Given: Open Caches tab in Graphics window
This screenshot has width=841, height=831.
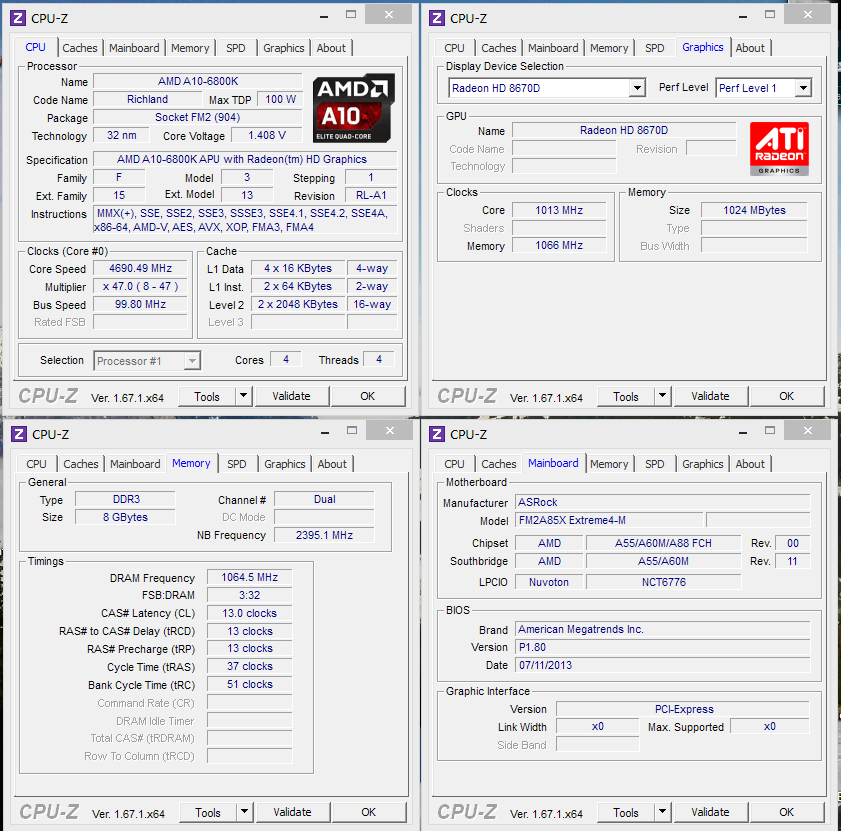Looking at the screenshot, I should pyautogui.click(x=499, y=48).
